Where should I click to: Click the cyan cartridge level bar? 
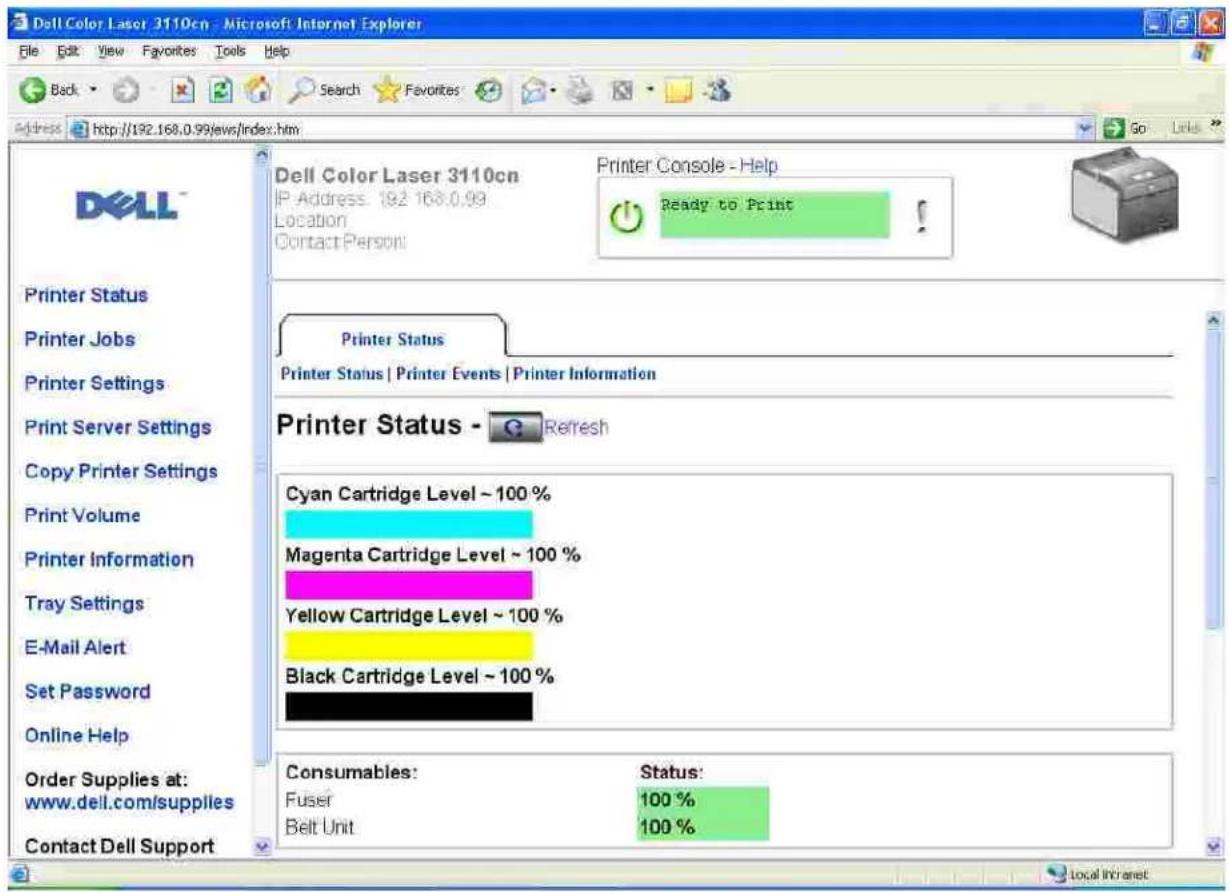coord(409,524)
